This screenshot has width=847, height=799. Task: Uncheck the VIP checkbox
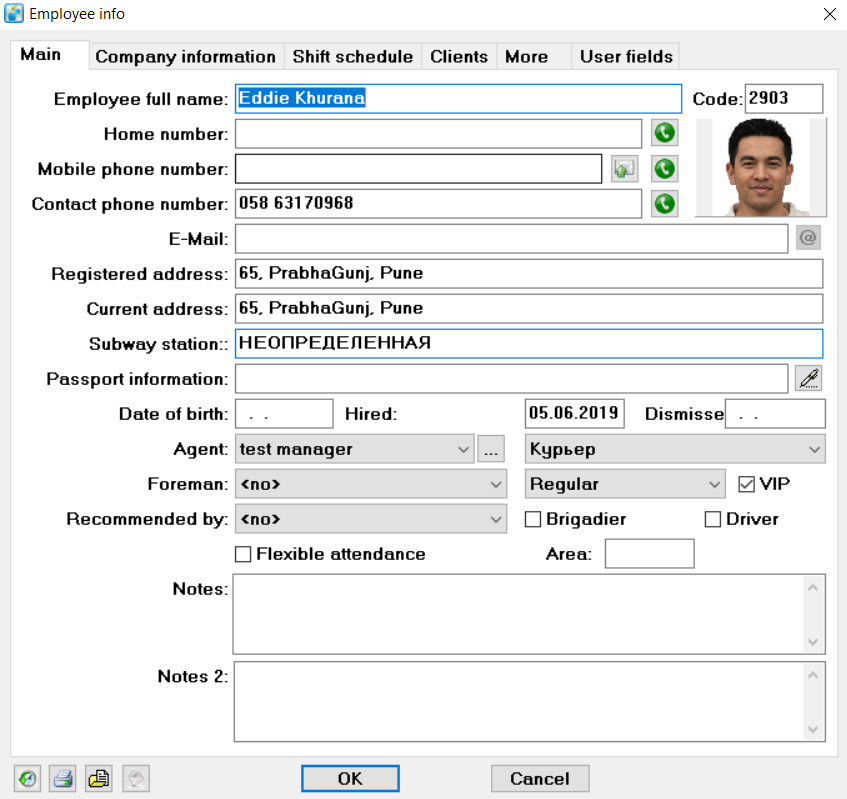[746, 484]
